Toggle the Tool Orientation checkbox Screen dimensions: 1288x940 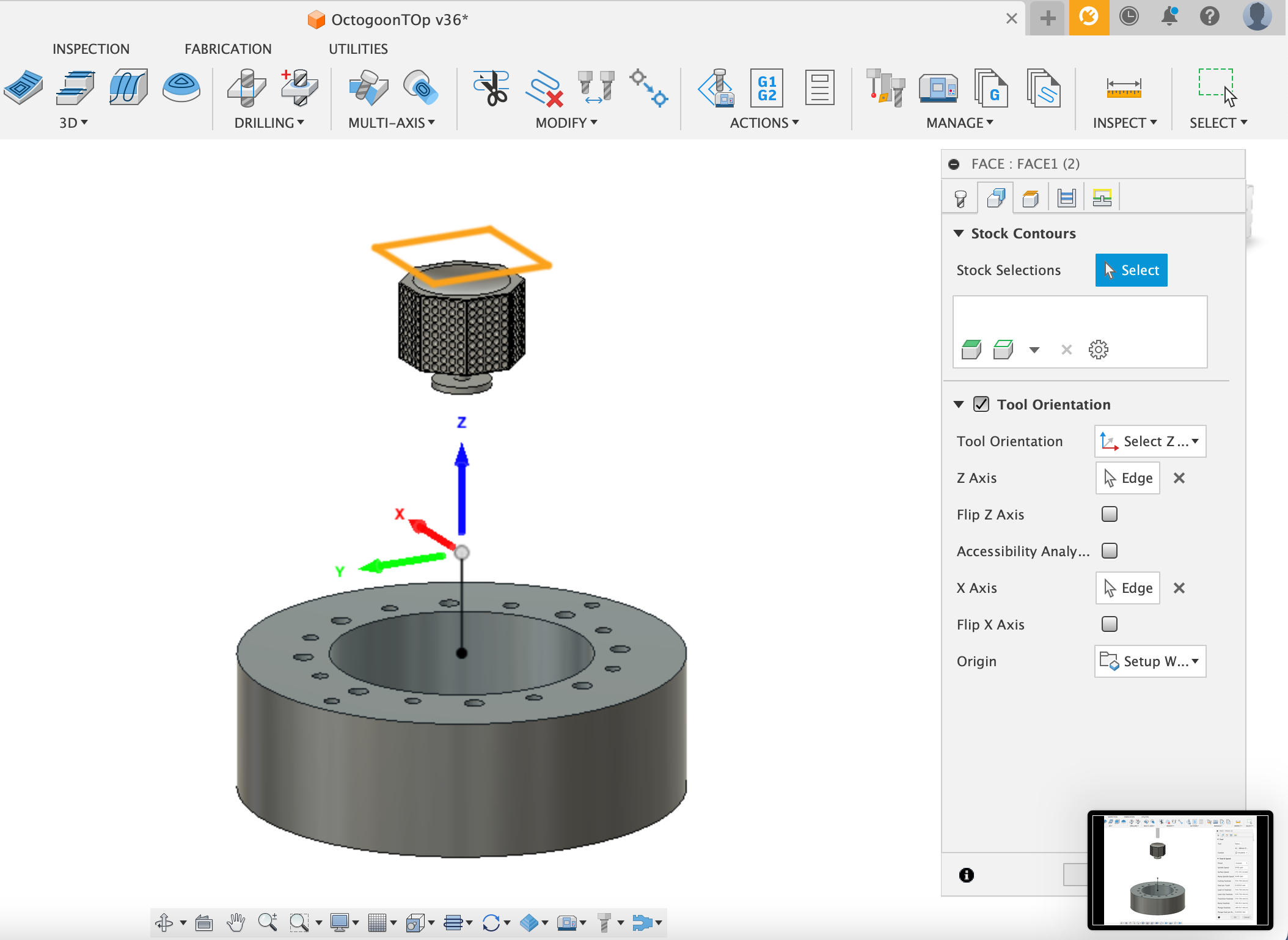tap(981, 404)
